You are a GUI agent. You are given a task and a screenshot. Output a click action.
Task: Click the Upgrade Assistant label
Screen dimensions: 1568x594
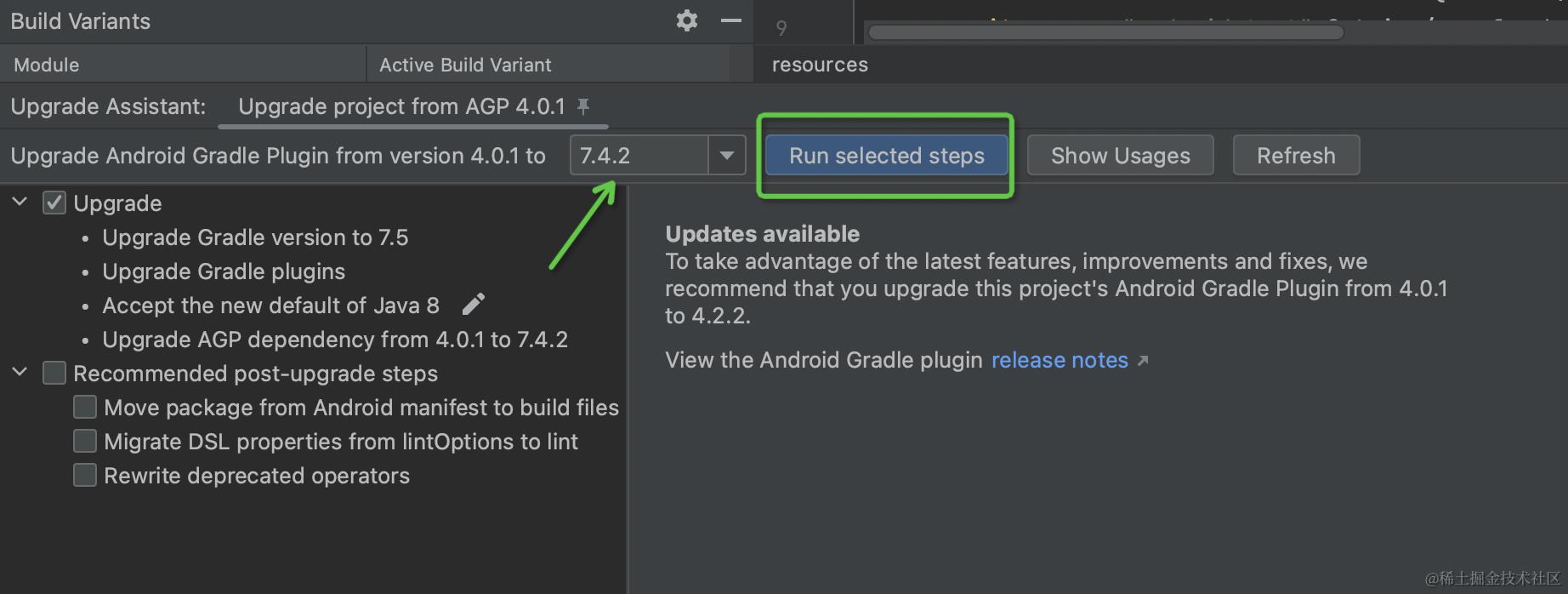coord(108,106)
